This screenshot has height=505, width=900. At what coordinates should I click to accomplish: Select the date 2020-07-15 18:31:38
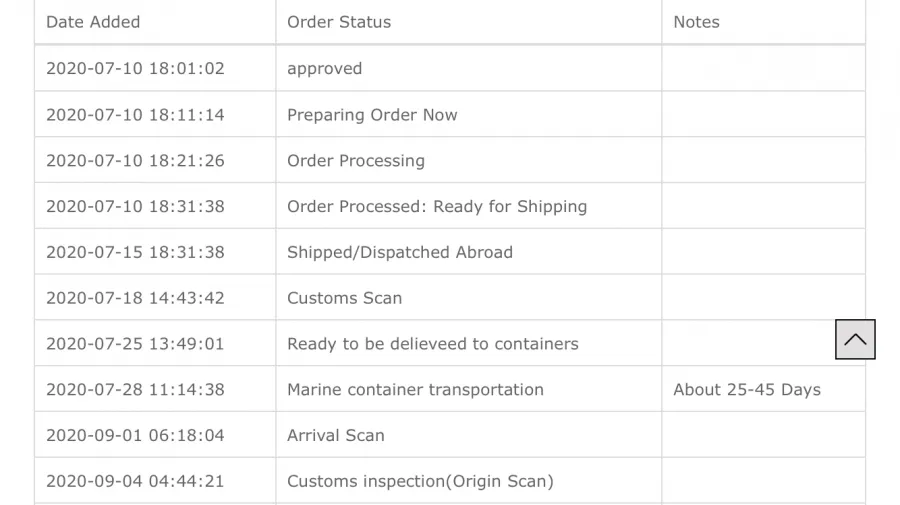135,252
